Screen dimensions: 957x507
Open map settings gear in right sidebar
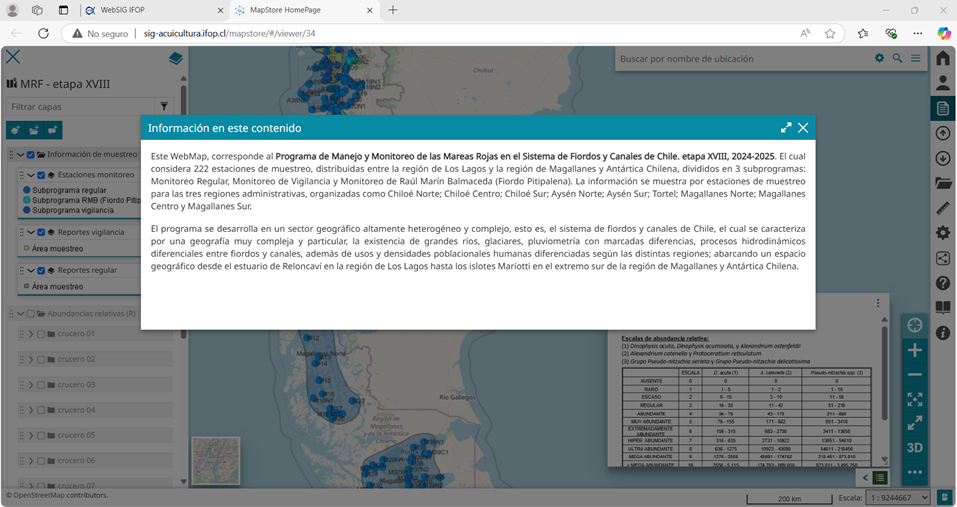[x=943, y=233]
